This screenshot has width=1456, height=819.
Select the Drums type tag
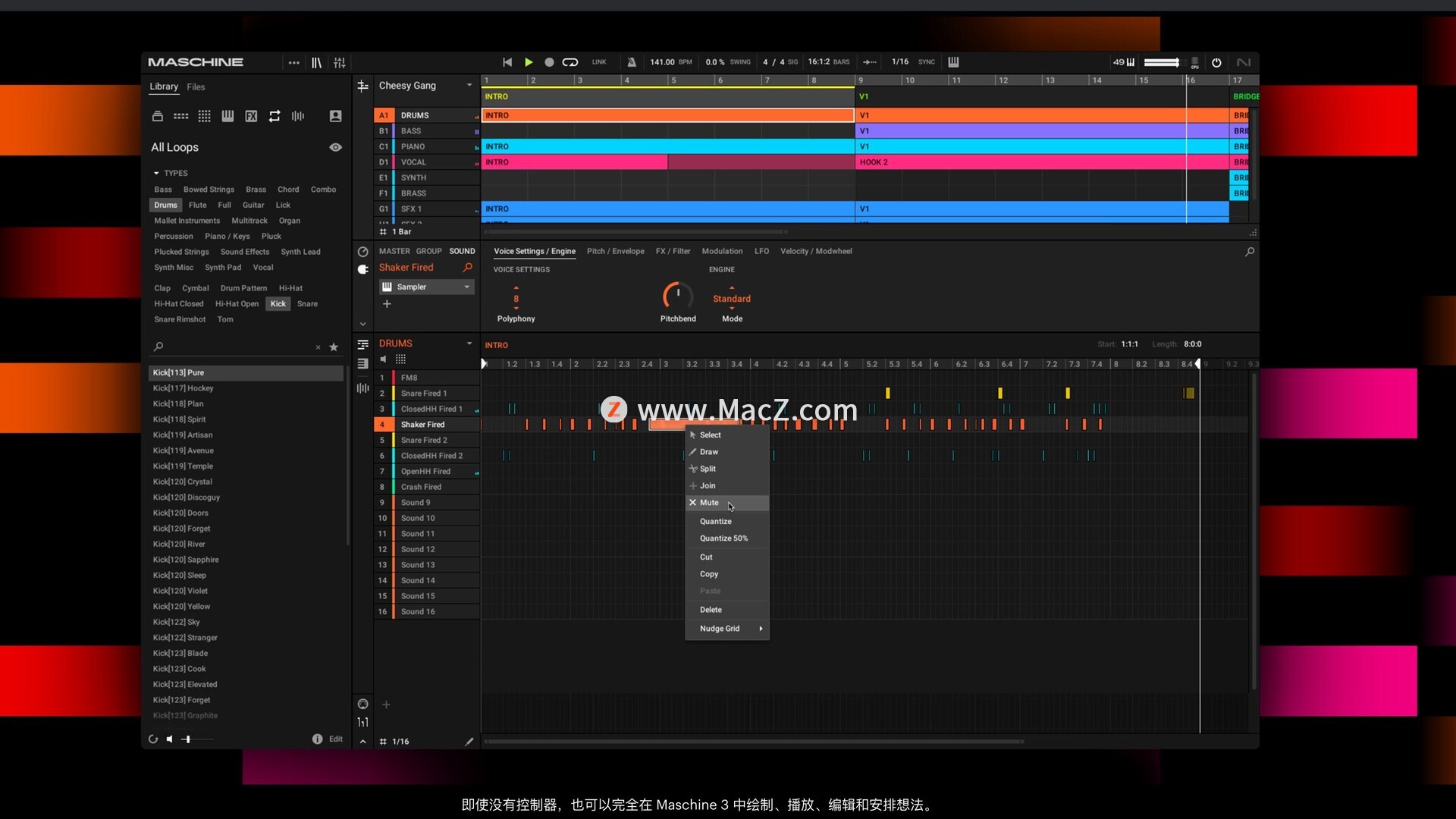(x=165, y=206)
